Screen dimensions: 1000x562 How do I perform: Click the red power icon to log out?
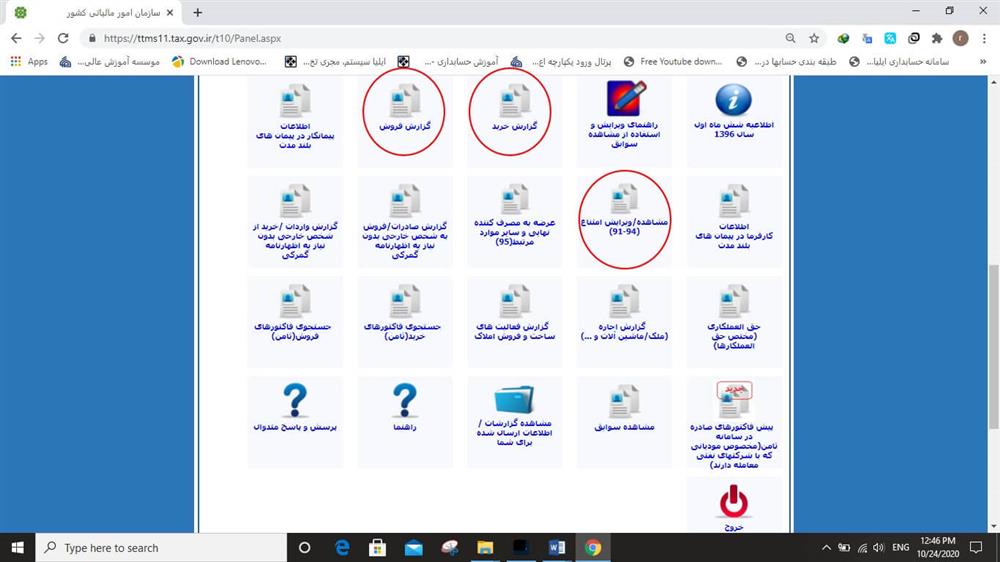(733, 498)
